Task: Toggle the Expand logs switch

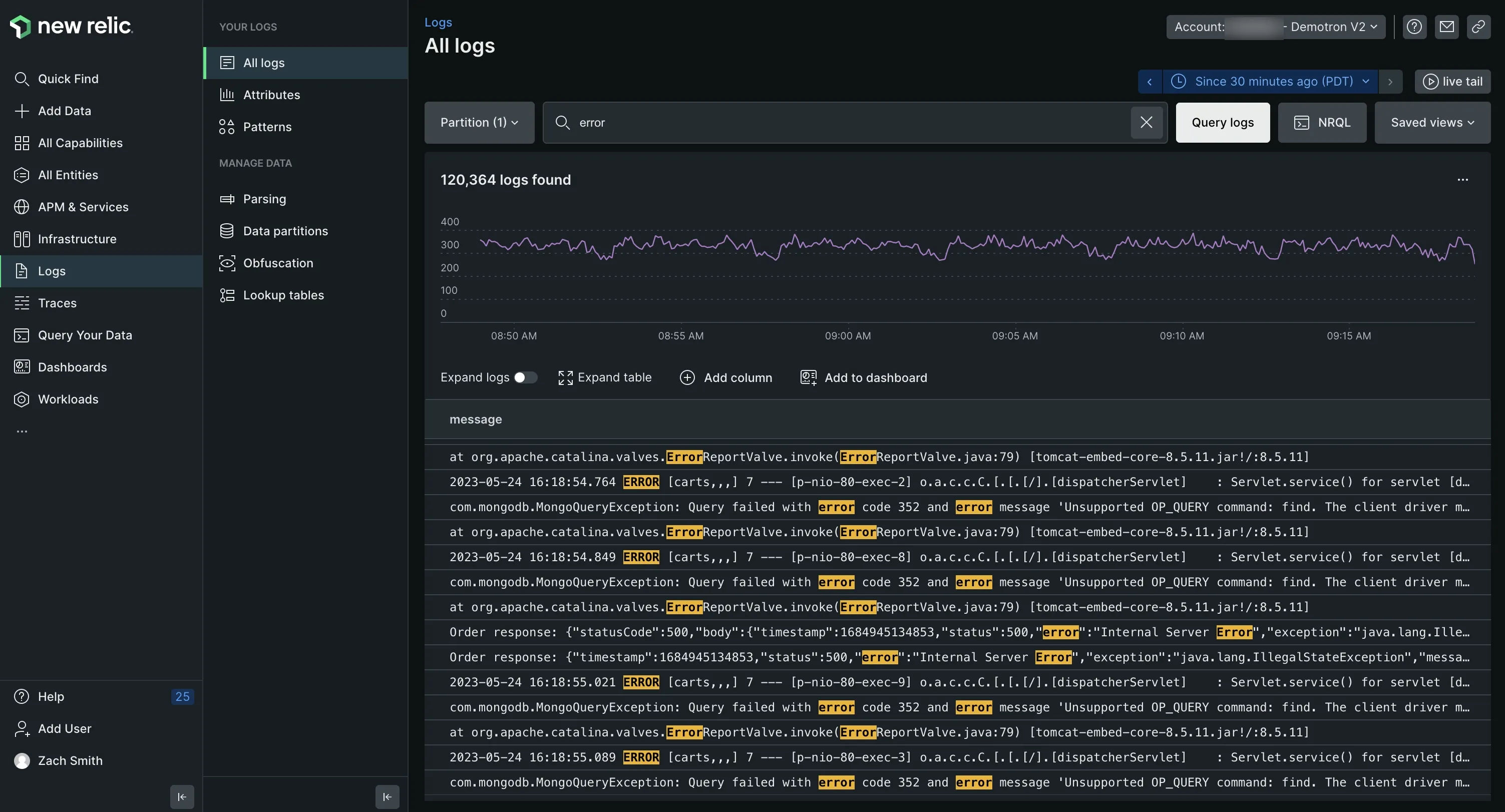Action: click(x=525, y=377)
